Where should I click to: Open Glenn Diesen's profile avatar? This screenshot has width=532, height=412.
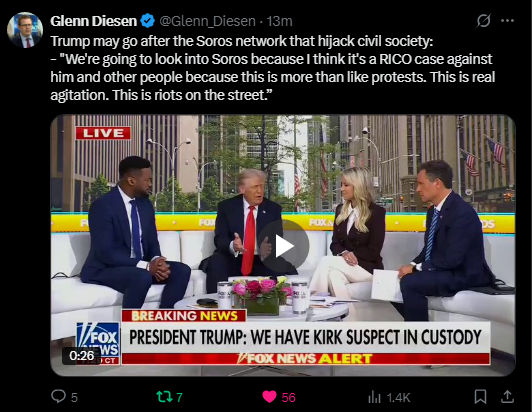point(25,30)
